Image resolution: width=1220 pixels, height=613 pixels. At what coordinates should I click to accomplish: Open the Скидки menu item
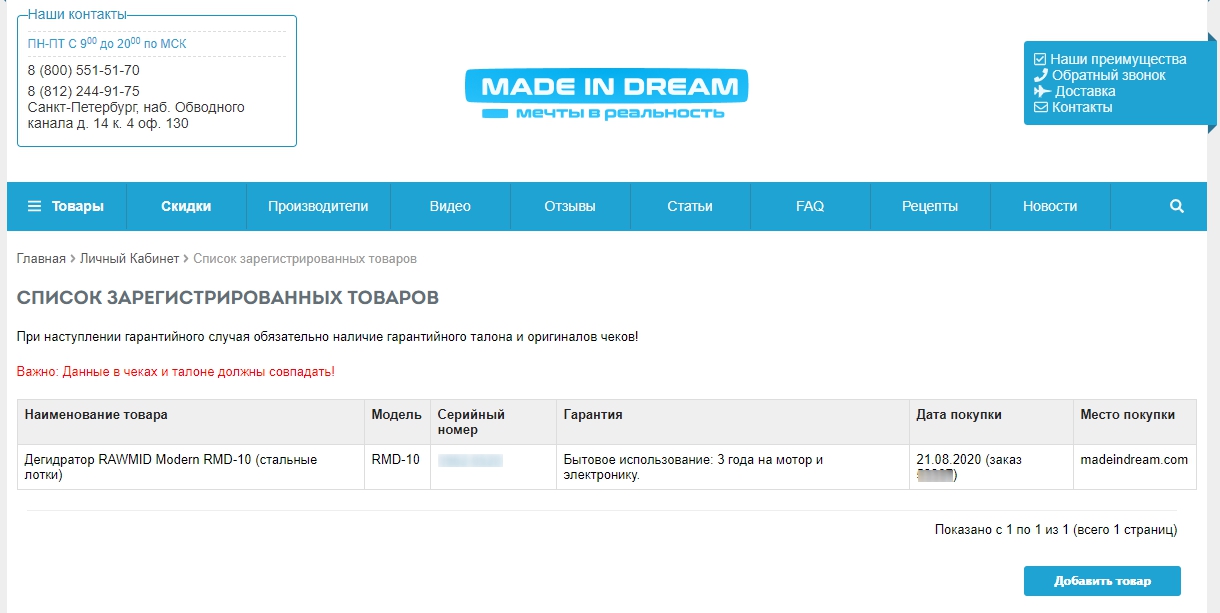[x=186, y=207]
